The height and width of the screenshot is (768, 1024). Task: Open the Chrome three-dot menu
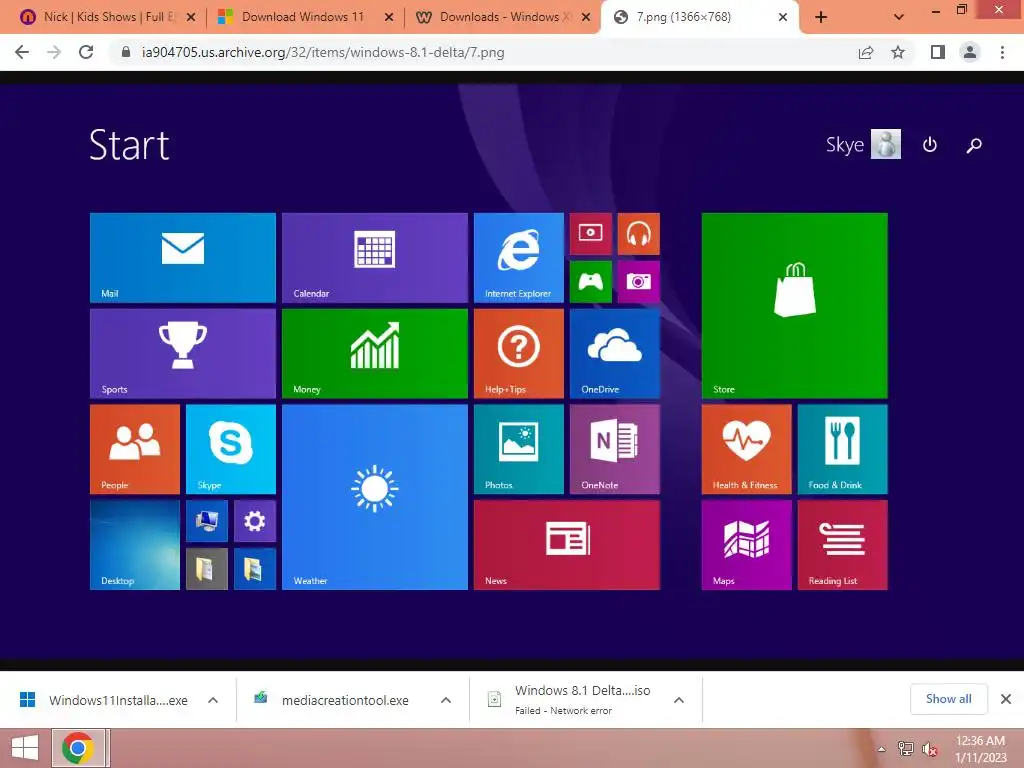pos(1002,52)
